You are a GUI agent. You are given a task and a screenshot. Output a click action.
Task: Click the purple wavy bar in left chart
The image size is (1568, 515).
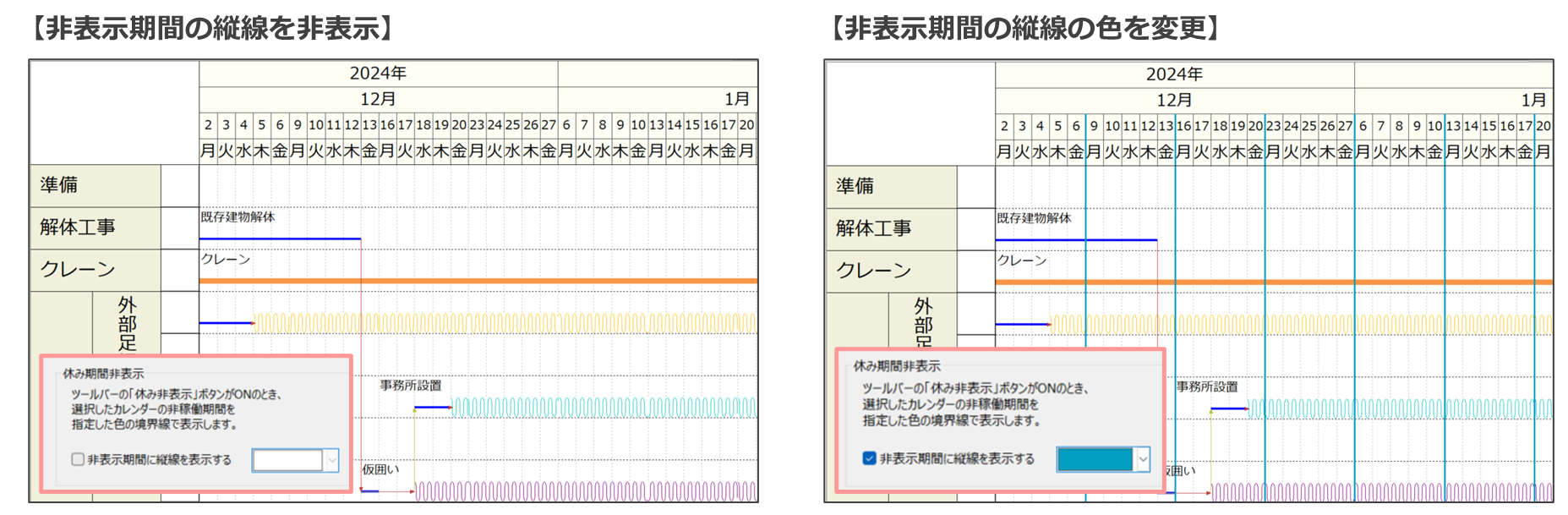pos(586,490)
